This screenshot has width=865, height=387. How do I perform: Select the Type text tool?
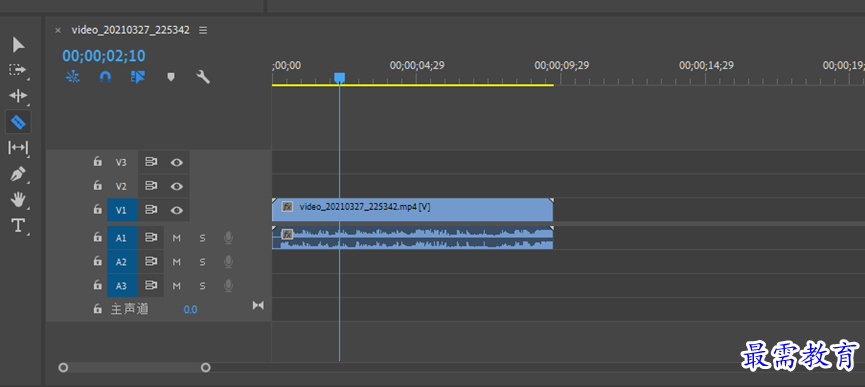tap(18, 225)
